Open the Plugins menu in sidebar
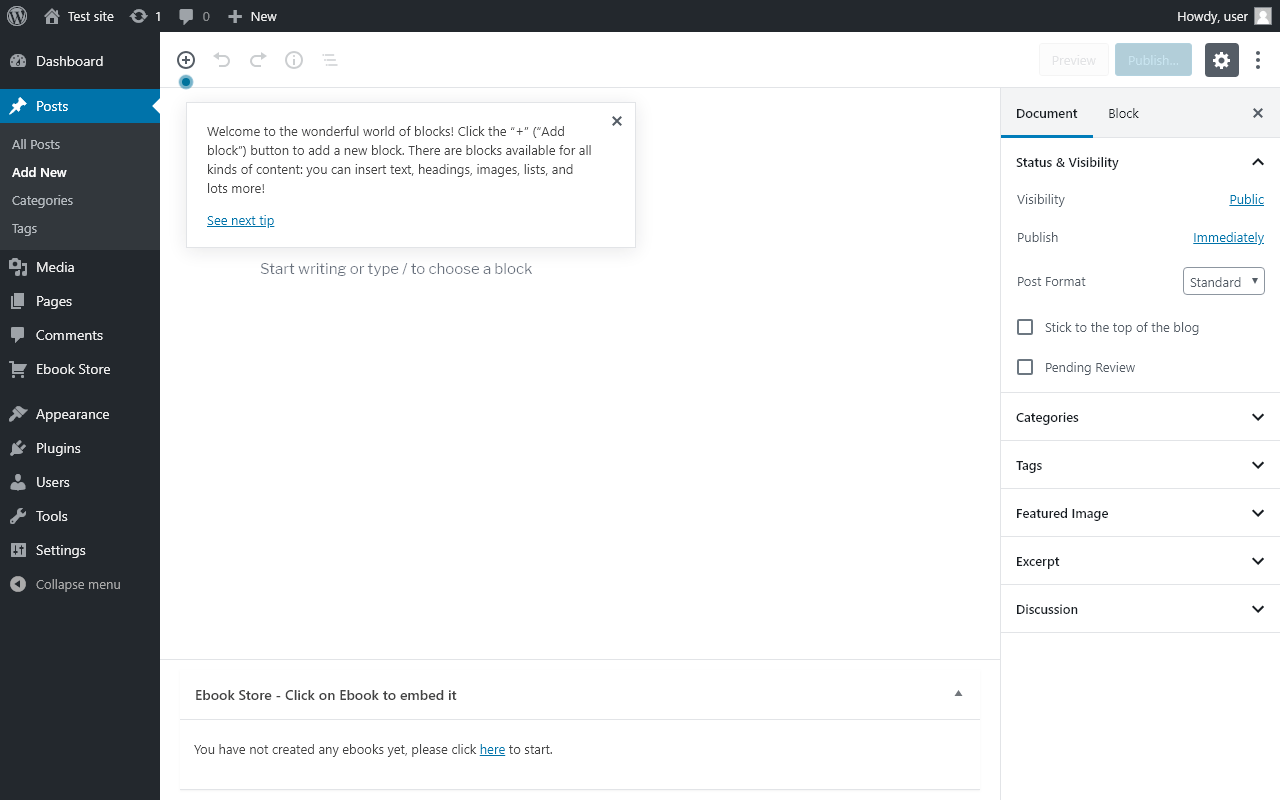 coord(58,448)
